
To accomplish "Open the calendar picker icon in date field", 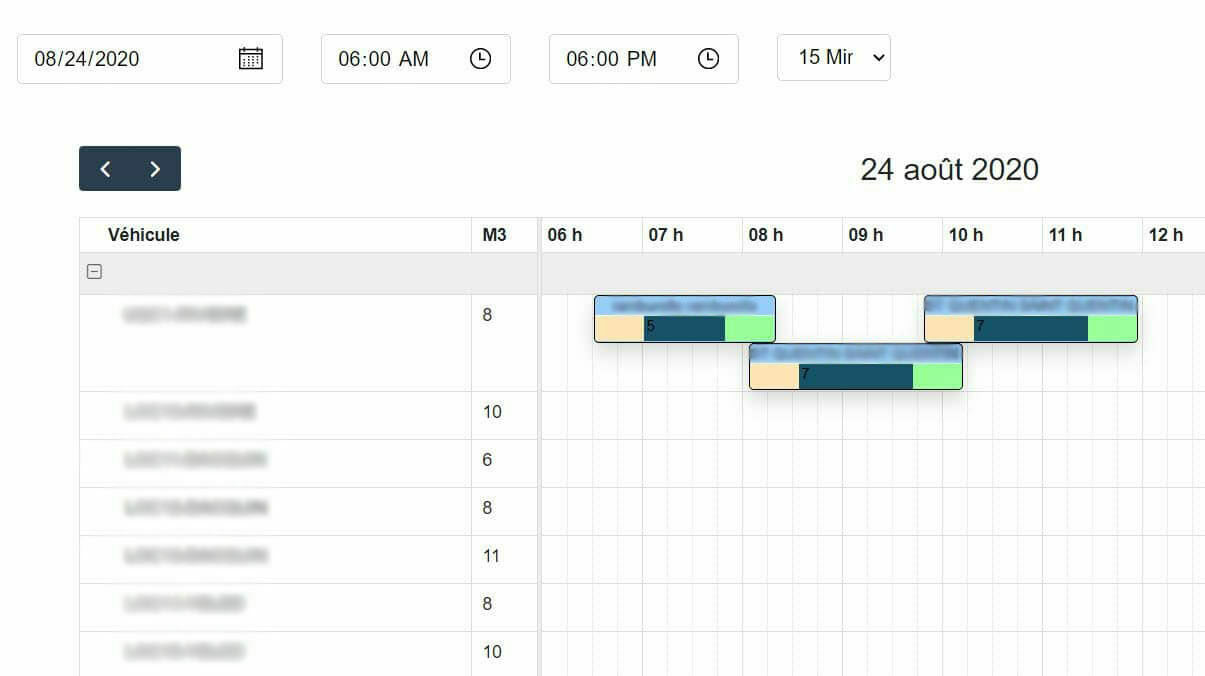I will 251,59.
